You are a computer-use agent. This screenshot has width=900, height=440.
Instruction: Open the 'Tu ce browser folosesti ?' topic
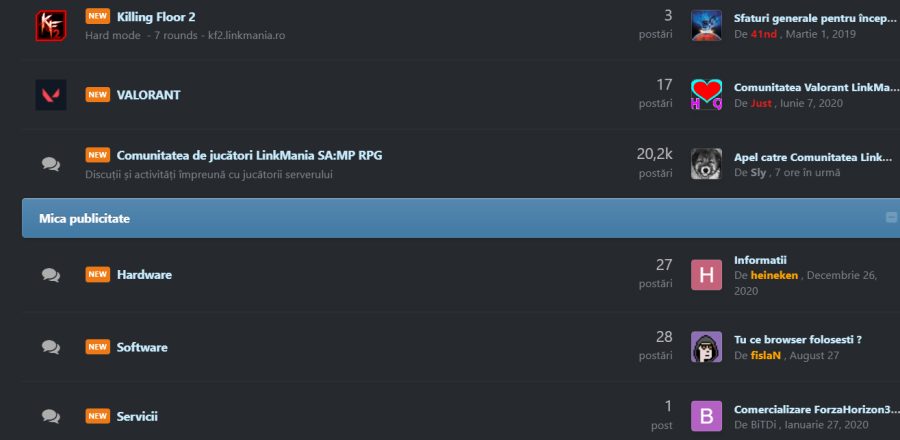797,339
